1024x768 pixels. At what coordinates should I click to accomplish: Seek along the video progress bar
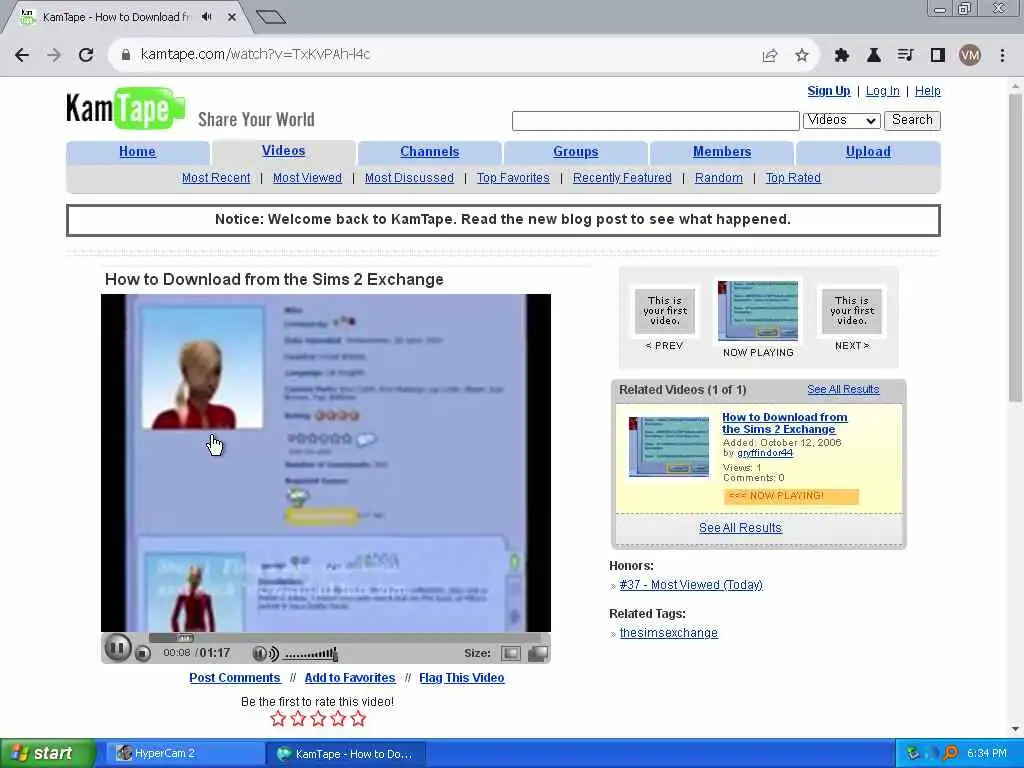pyautogui.click(x=345, y=637)
